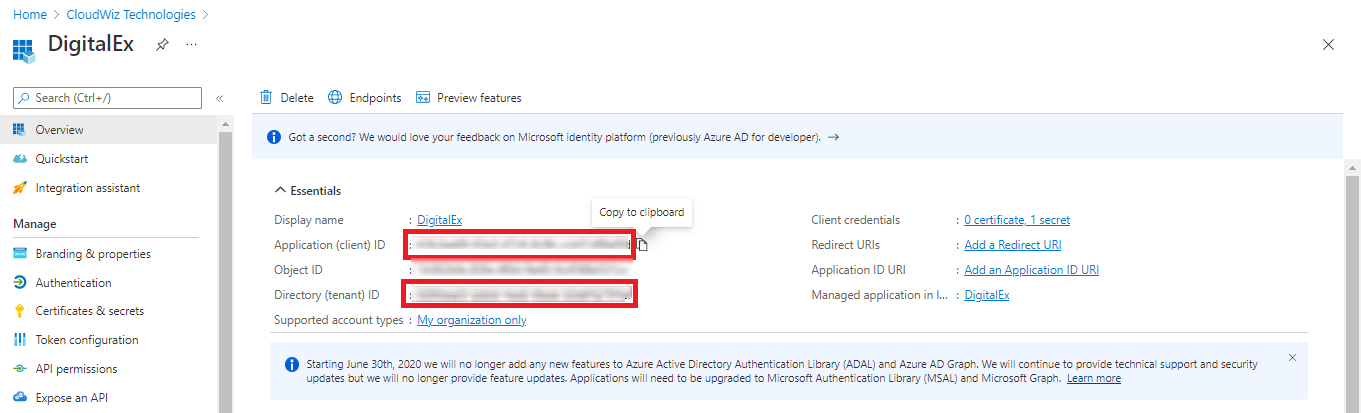Go to Branding & properties

[92, 254]
